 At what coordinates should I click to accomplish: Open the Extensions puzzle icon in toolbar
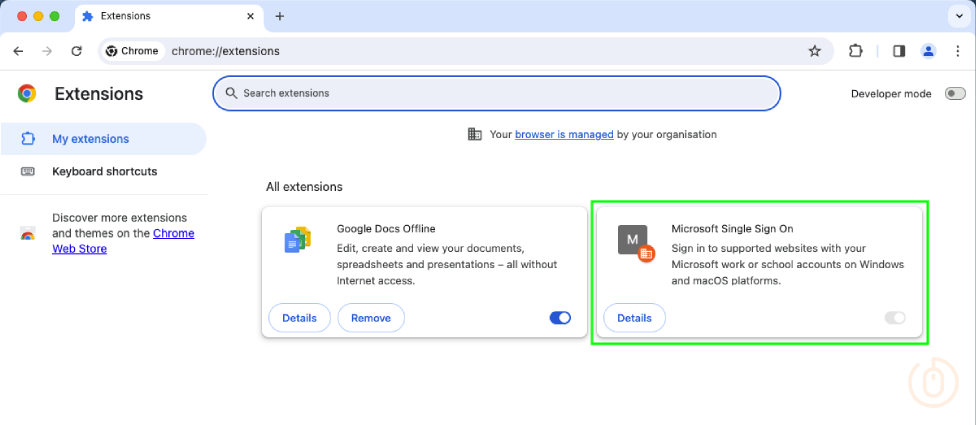(x=856, y=51)
